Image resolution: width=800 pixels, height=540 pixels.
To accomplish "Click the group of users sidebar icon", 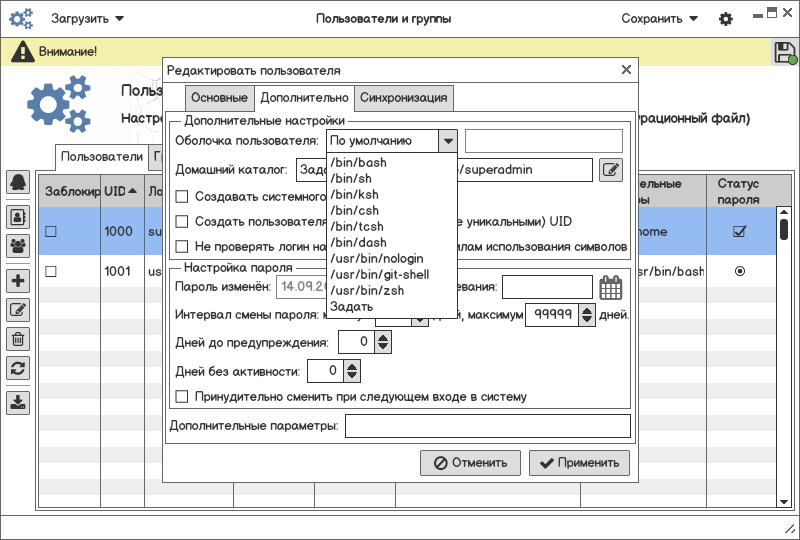I will coord(18,245).
